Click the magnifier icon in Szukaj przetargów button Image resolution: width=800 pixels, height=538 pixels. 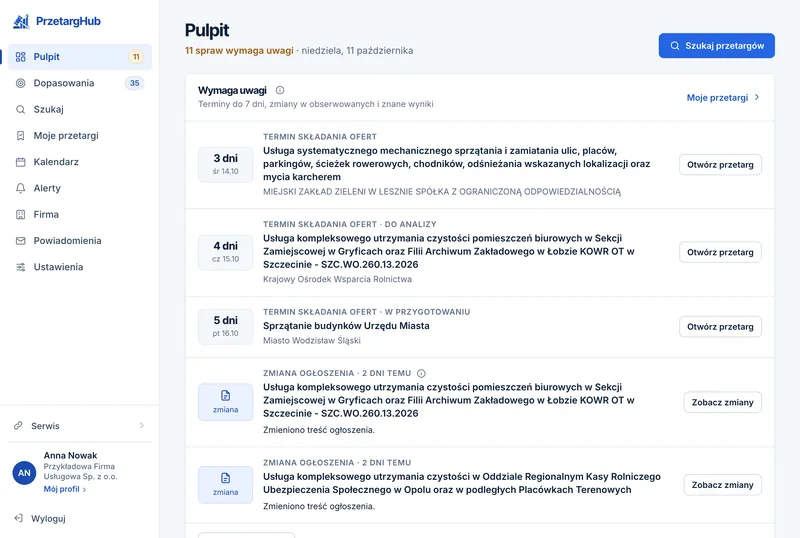pyautogui.click(x=674, y=45)
